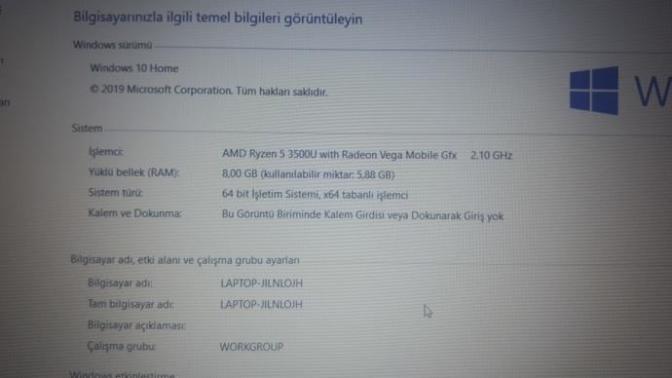Viewport: 672px width, 378px height.
Task: Click 'Bilgisayar adı, etki alanı ve çalışma grubu ayarları' heading
Action: tap(185, 260)
